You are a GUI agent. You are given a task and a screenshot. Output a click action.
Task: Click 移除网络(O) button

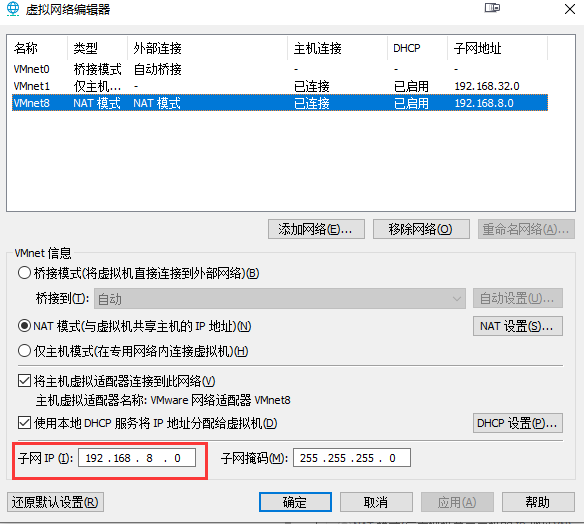(421, 229)
